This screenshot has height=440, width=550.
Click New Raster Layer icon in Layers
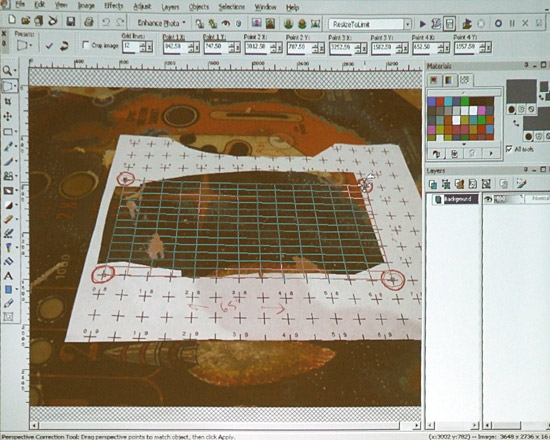point(433,184)
